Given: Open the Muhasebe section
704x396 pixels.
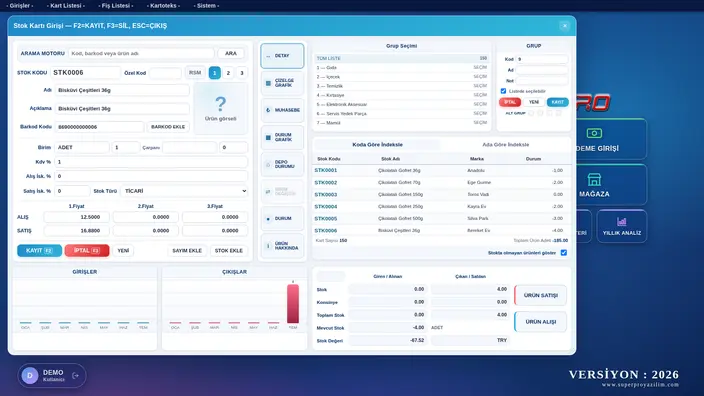Looking at the screenshot, I should 282,110.
